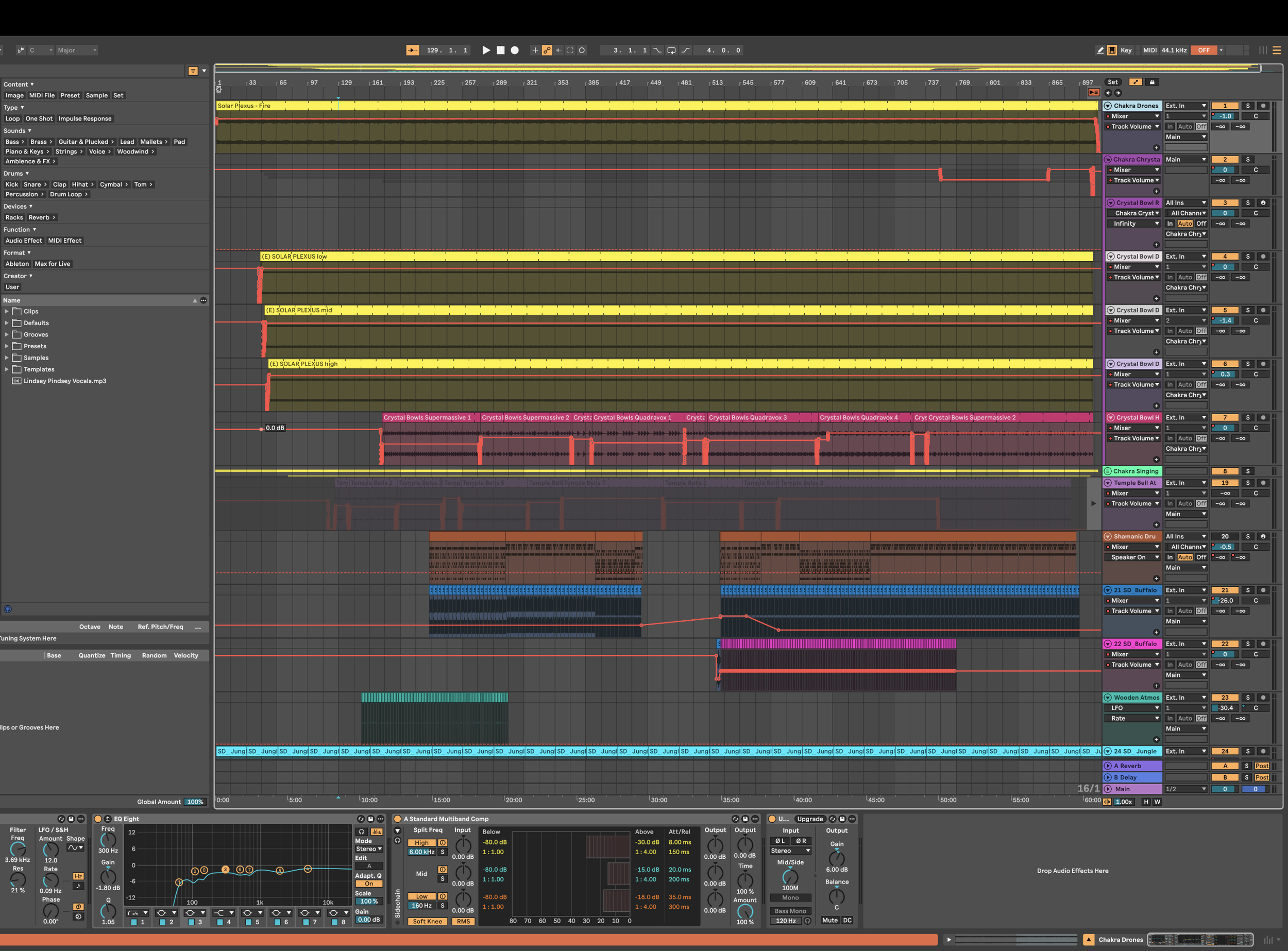This screenshot has width=1288, height=951.
Task: Toggle the Automation Arm button in transport
Action: click(x=547, y=50)
